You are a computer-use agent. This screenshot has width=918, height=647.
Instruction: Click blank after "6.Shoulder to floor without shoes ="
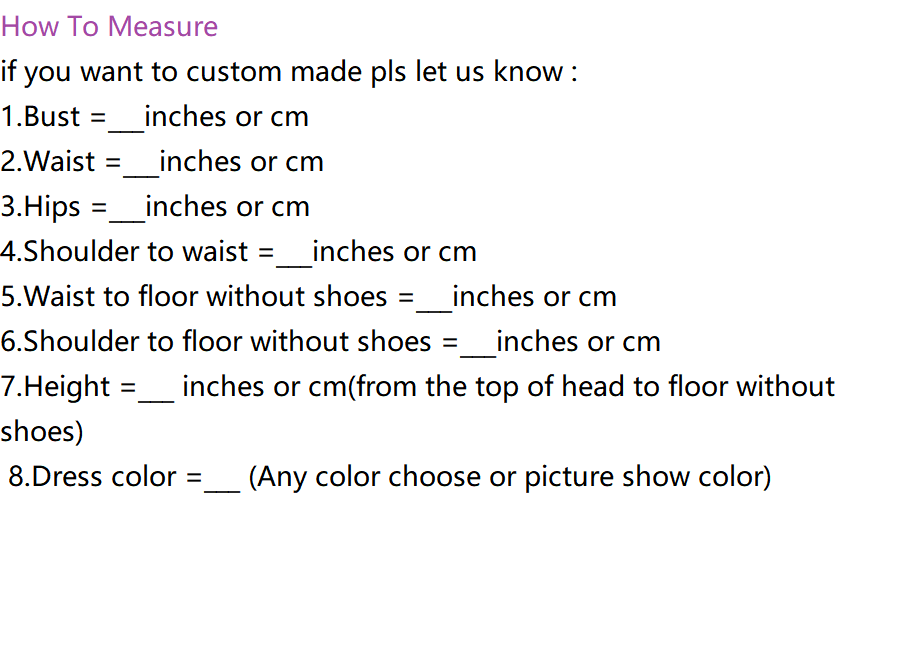pos(478,345)
